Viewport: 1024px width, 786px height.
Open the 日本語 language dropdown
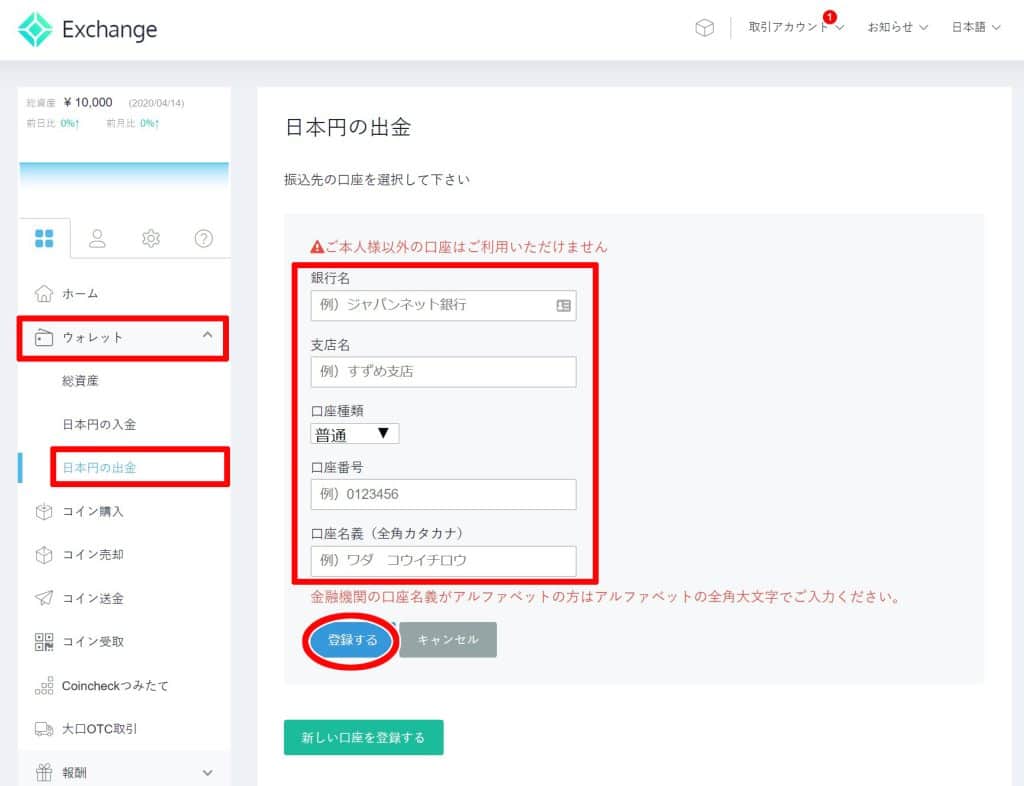[x=976, y=27]
